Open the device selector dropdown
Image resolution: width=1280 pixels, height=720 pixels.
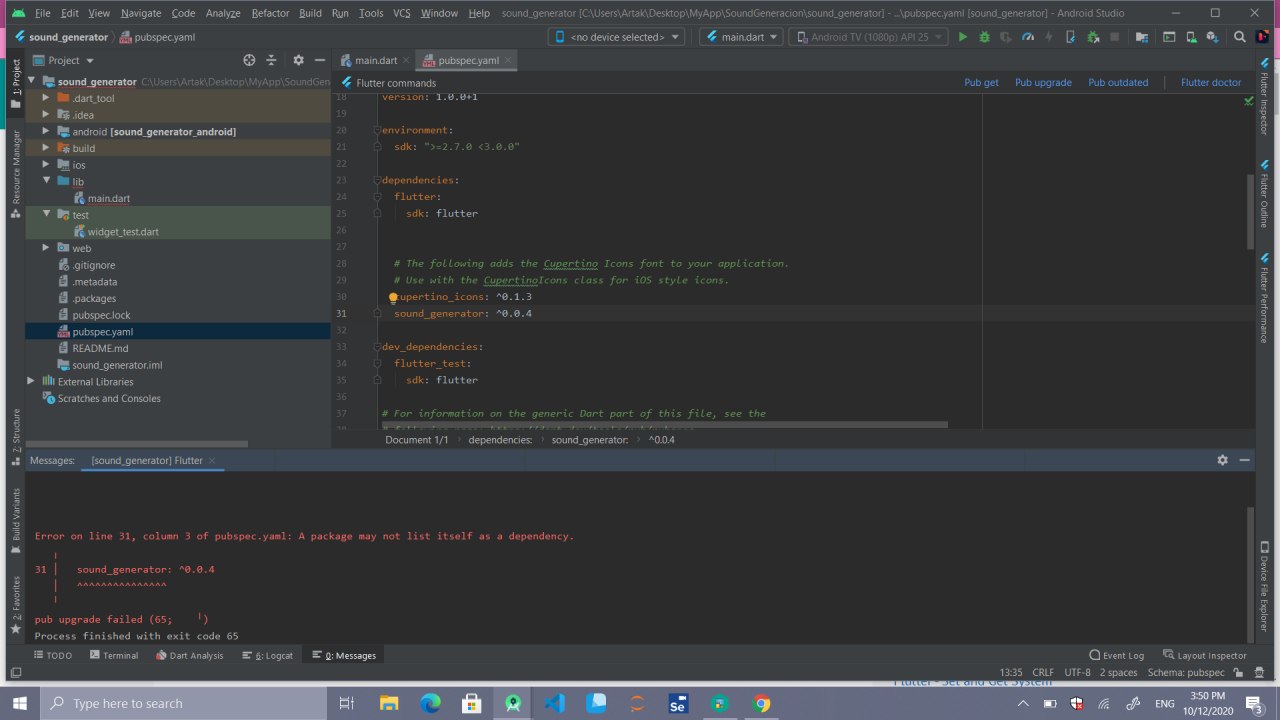point(616,37)
